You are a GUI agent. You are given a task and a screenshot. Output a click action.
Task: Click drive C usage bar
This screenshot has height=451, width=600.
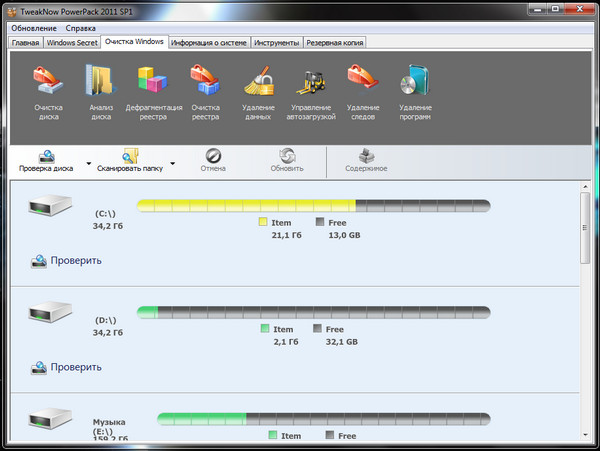pos(314,206)
